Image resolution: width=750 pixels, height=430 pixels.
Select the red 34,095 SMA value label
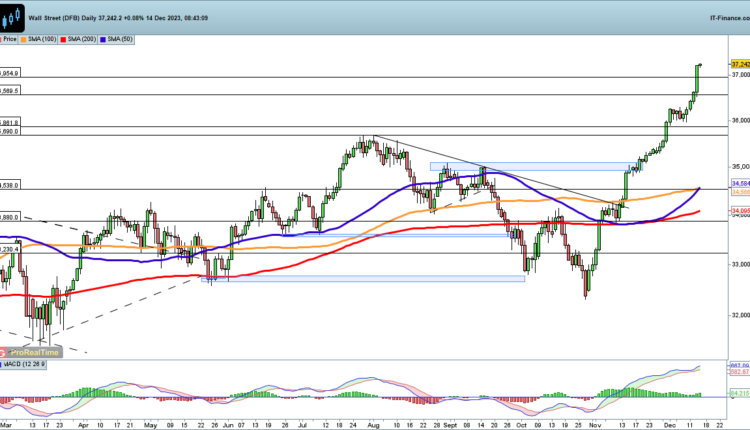(740, 211)
